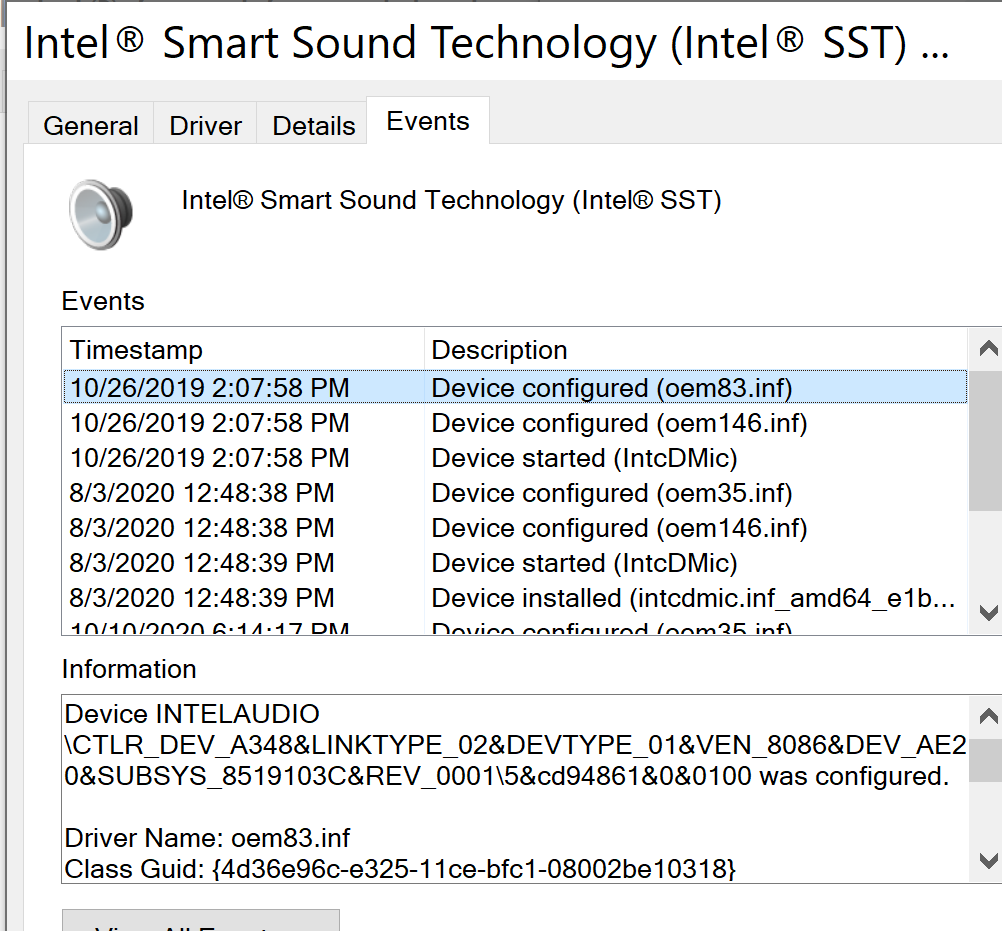Open the Details tab
The image size is (1002, 931).
tap(313, 124)
